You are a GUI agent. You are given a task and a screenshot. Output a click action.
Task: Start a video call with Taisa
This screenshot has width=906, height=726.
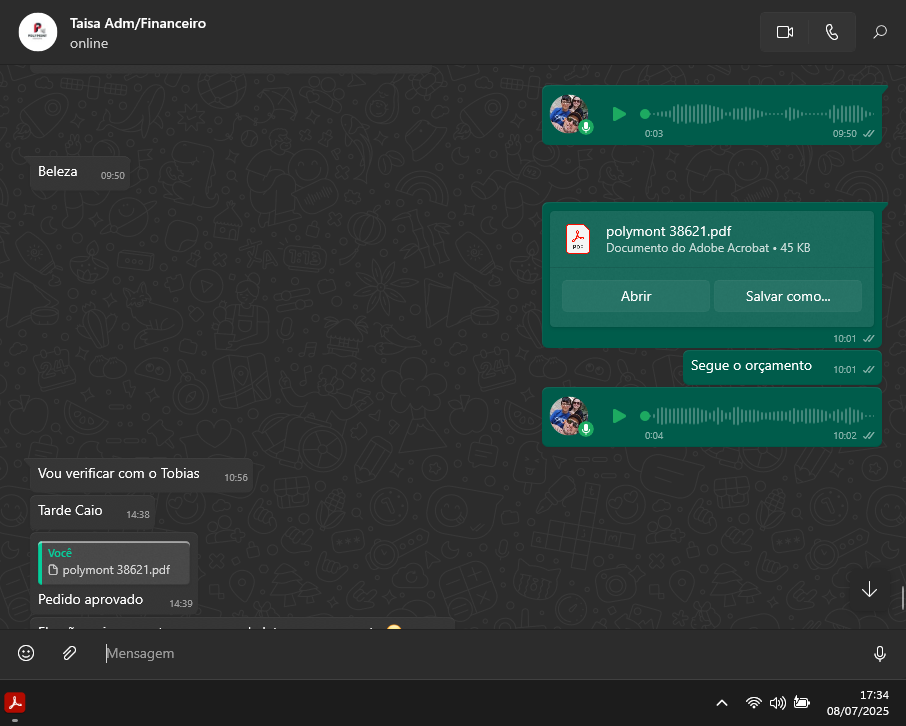tap(784, 32)
